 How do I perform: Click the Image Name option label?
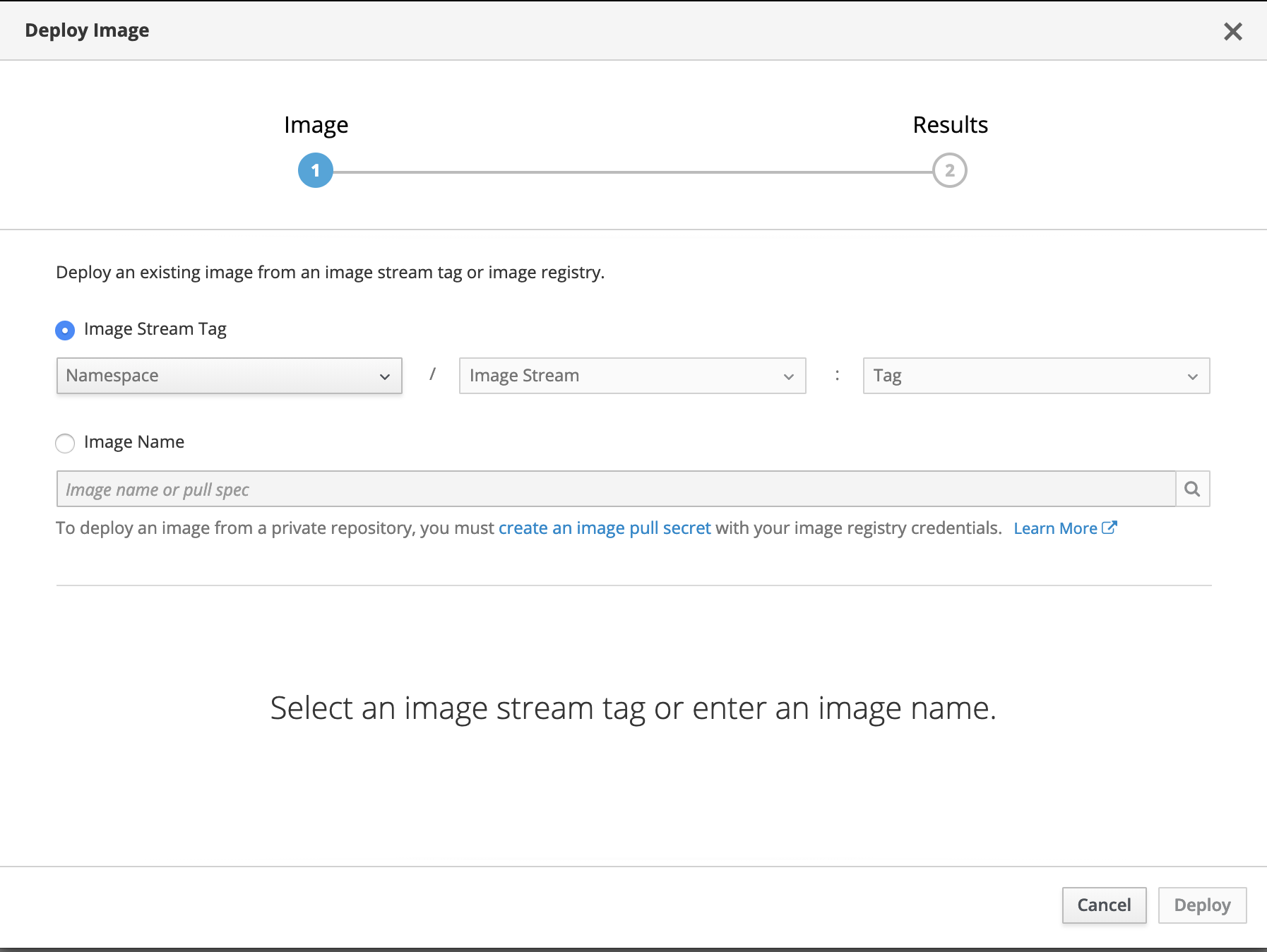click(134, 442)
